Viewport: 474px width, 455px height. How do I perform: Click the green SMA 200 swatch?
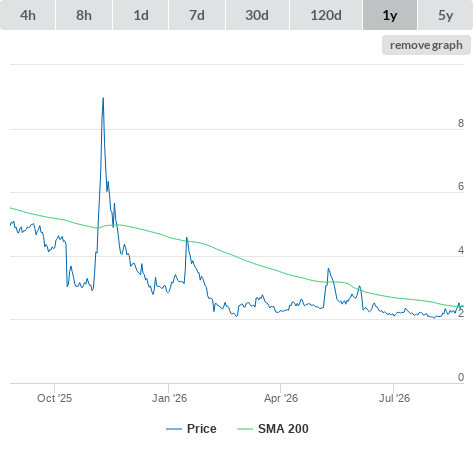(x=245, y=429)
